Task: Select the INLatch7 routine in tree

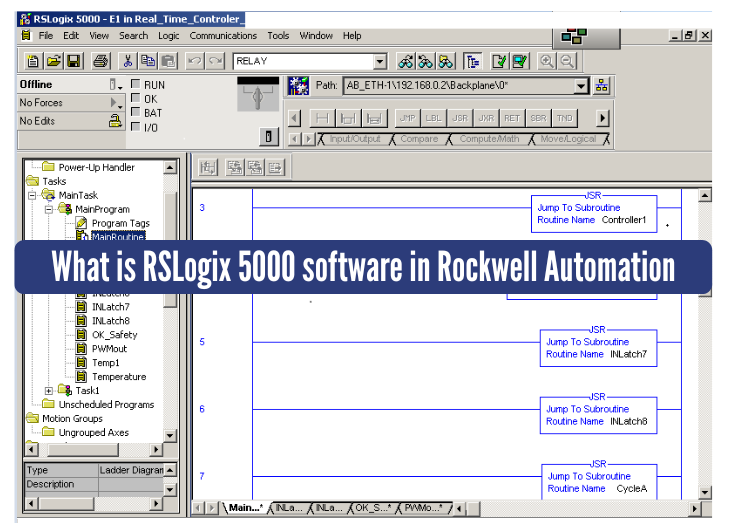Action: pos(110,307)
